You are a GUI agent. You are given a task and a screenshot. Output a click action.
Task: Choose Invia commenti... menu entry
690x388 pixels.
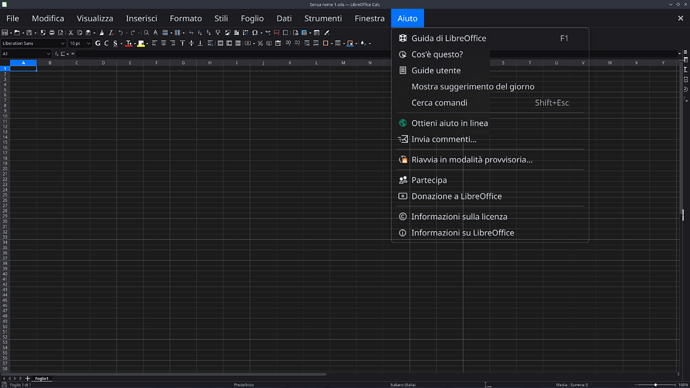pos(489,139)
